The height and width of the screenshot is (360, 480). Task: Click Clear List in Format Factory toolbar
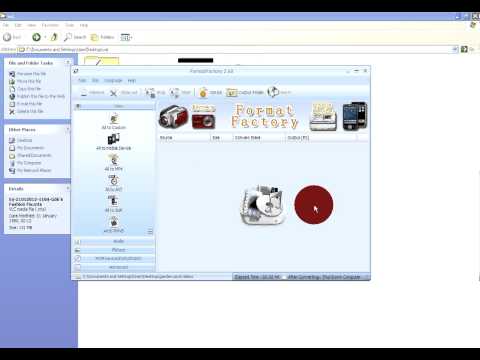(x=124, y=92)
